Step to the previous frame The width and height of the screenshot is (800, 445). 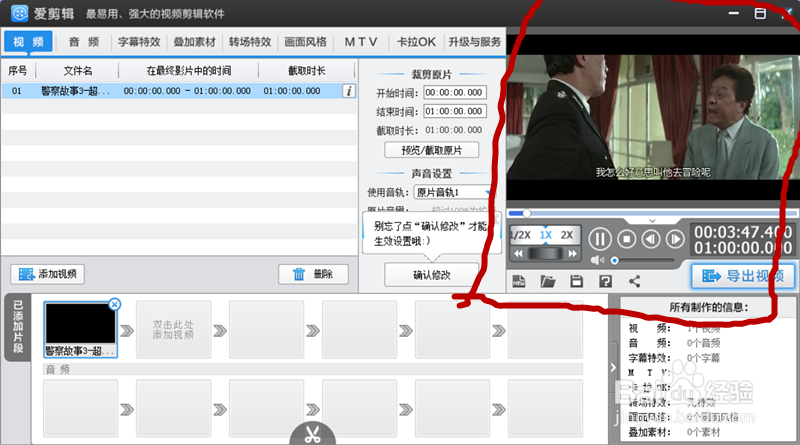click(651, 239)
